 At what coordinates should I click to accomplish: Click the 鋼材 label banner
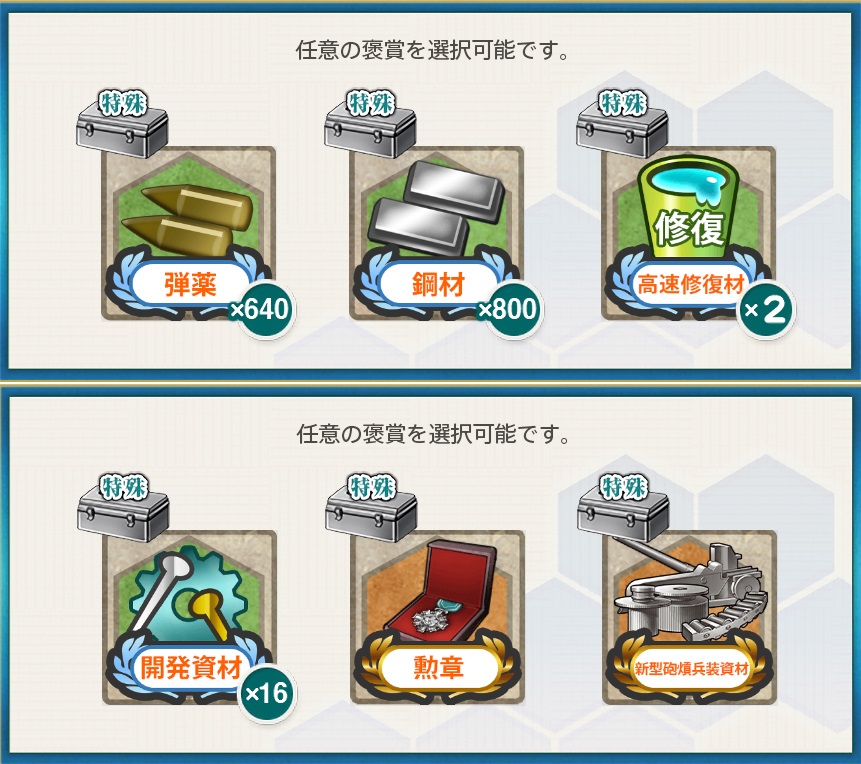pos(438,285)
